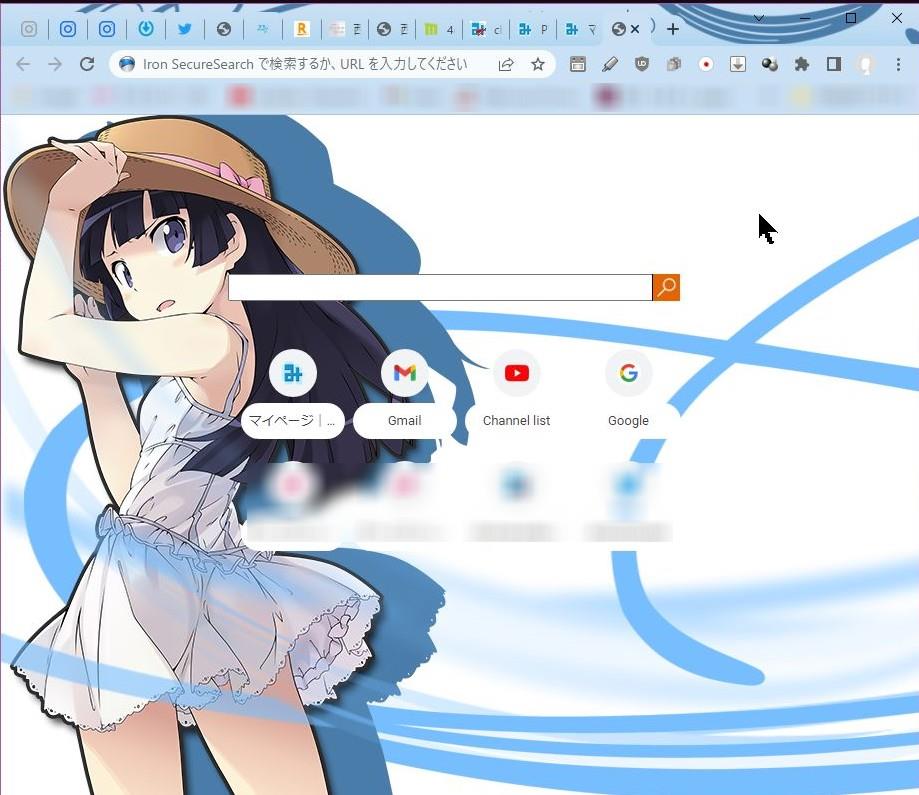Image resolution: width=919 pixels, height=795 pixels.
Task: Click the Gmail shortcut label
Action: point(404,420)
